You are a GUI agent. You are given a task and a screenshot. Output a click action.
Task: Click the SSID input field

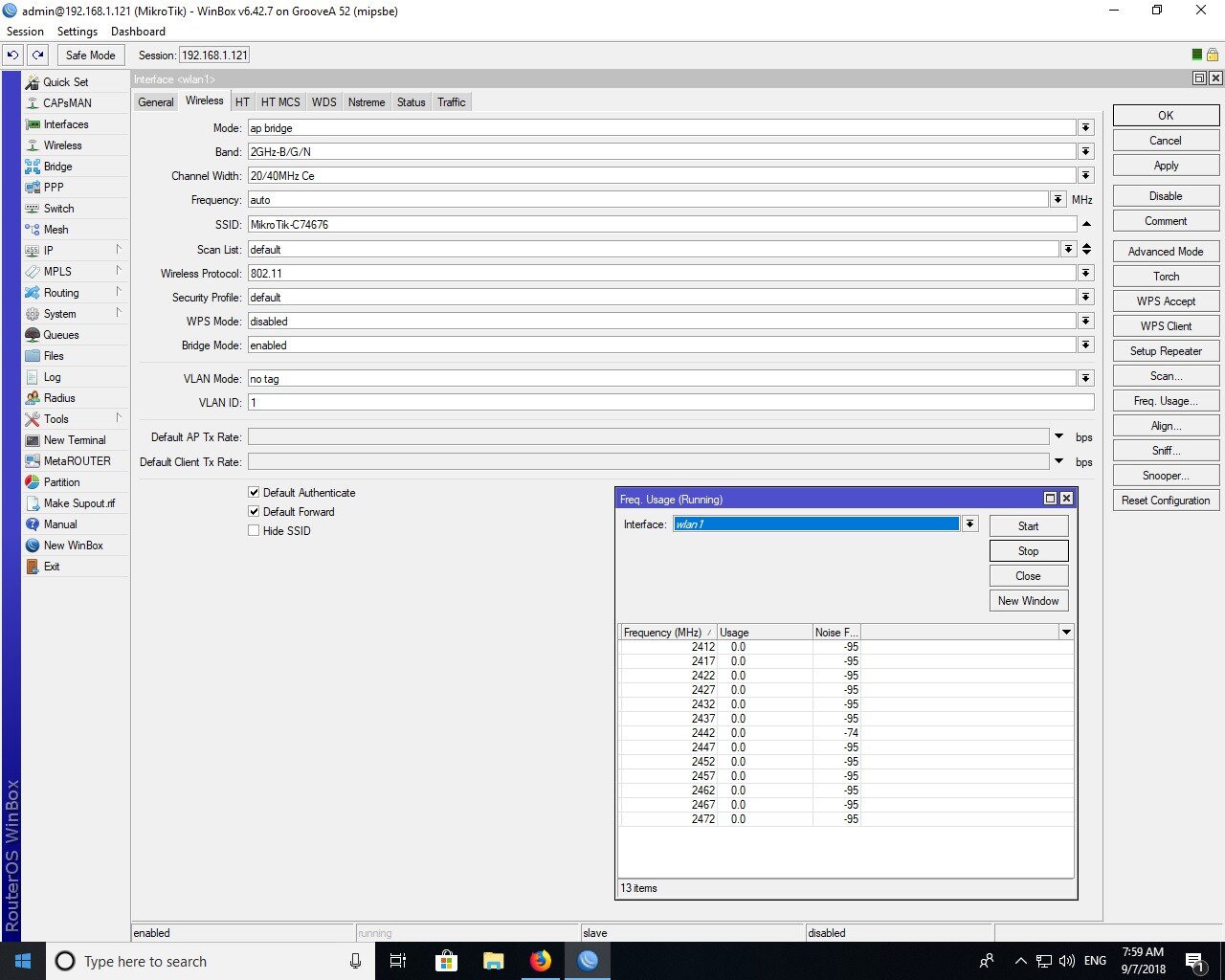click(662, 225)
